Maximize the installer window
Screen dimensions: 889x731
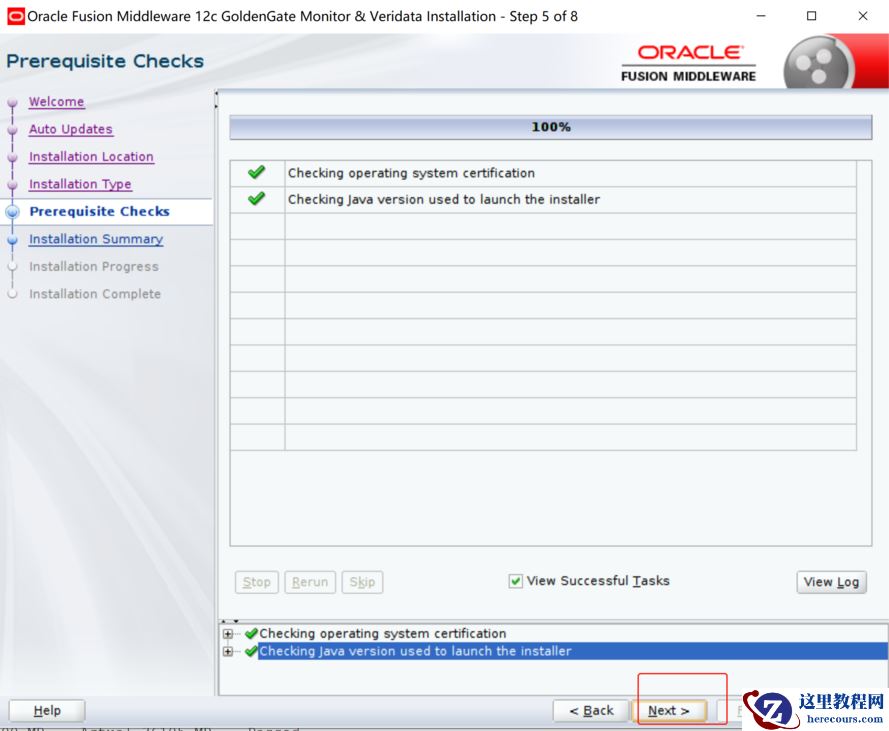(x=812, y=16)
